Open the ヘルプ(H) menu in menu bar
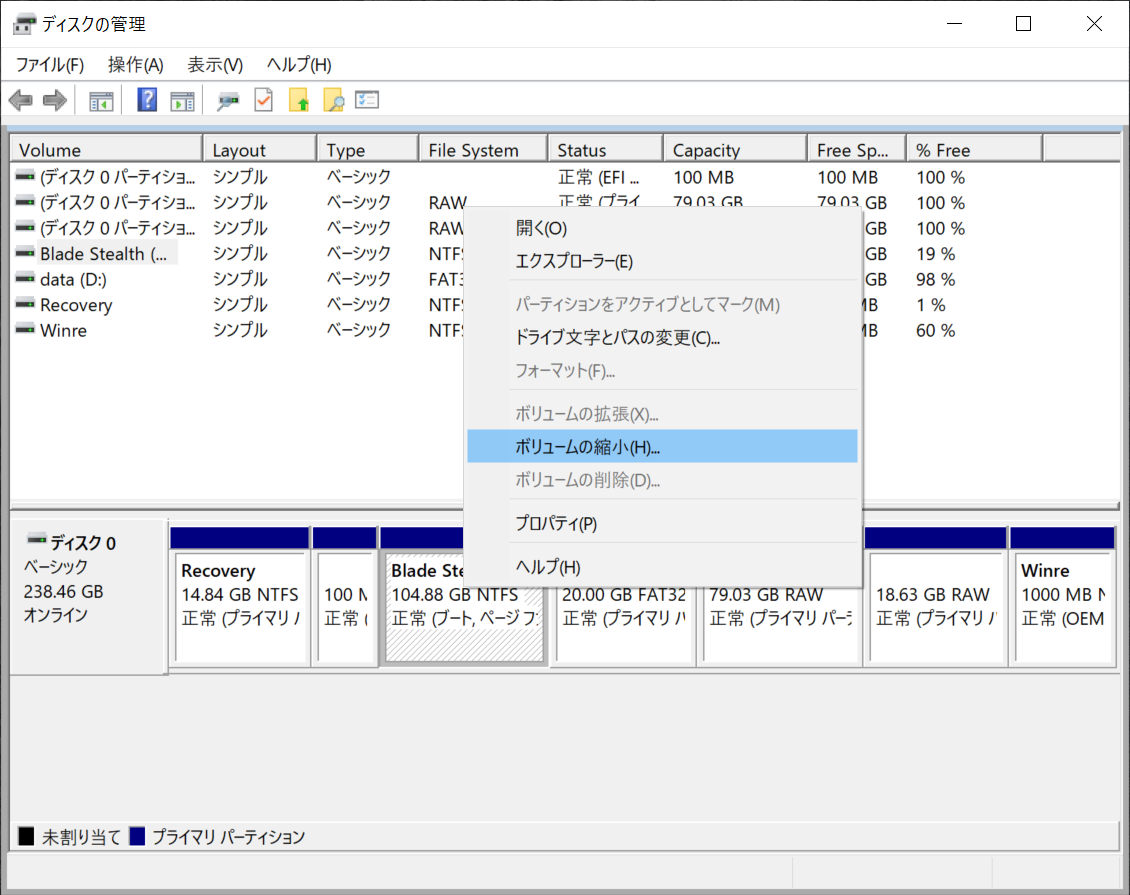 pyautogui.click(x=298, y=65)
